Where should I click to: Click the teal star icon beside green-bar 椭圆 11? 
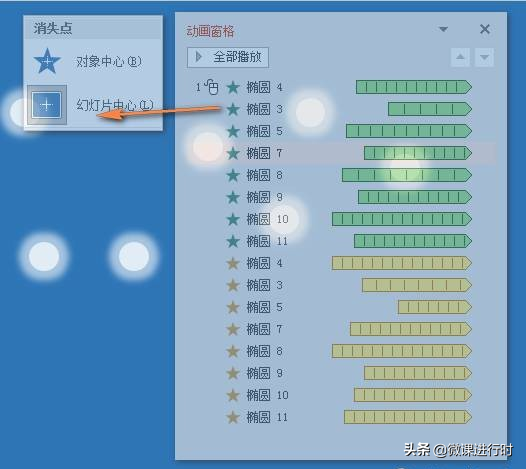233,242
